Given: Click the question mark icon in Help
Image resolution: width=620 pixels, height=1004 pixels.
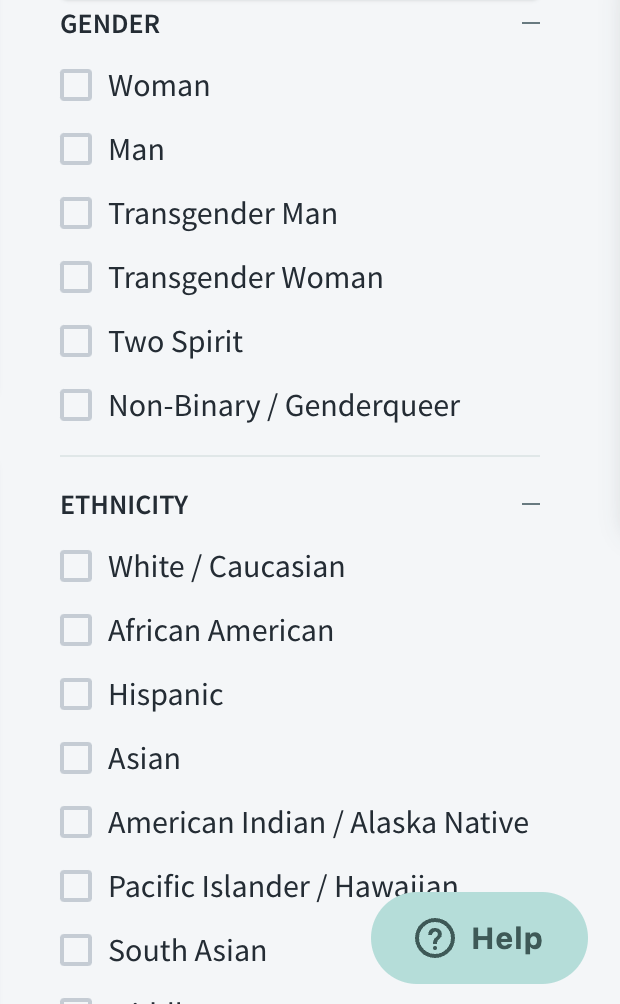Looking at the screenshot, I should click(x=435, y=939).
